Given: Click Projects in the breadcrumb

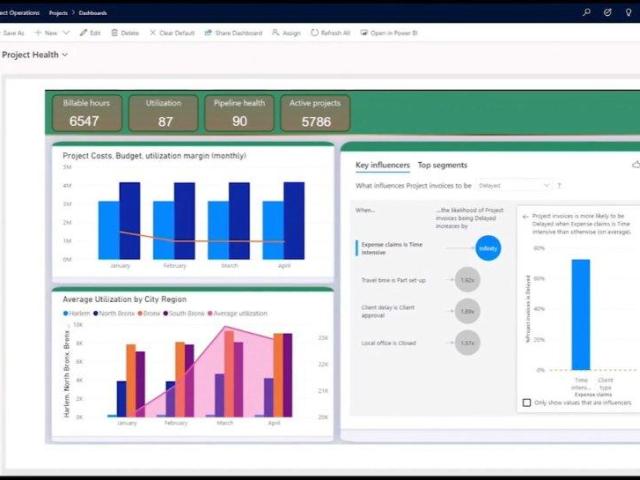Looking at the screenshot, I should coord(58,13).
